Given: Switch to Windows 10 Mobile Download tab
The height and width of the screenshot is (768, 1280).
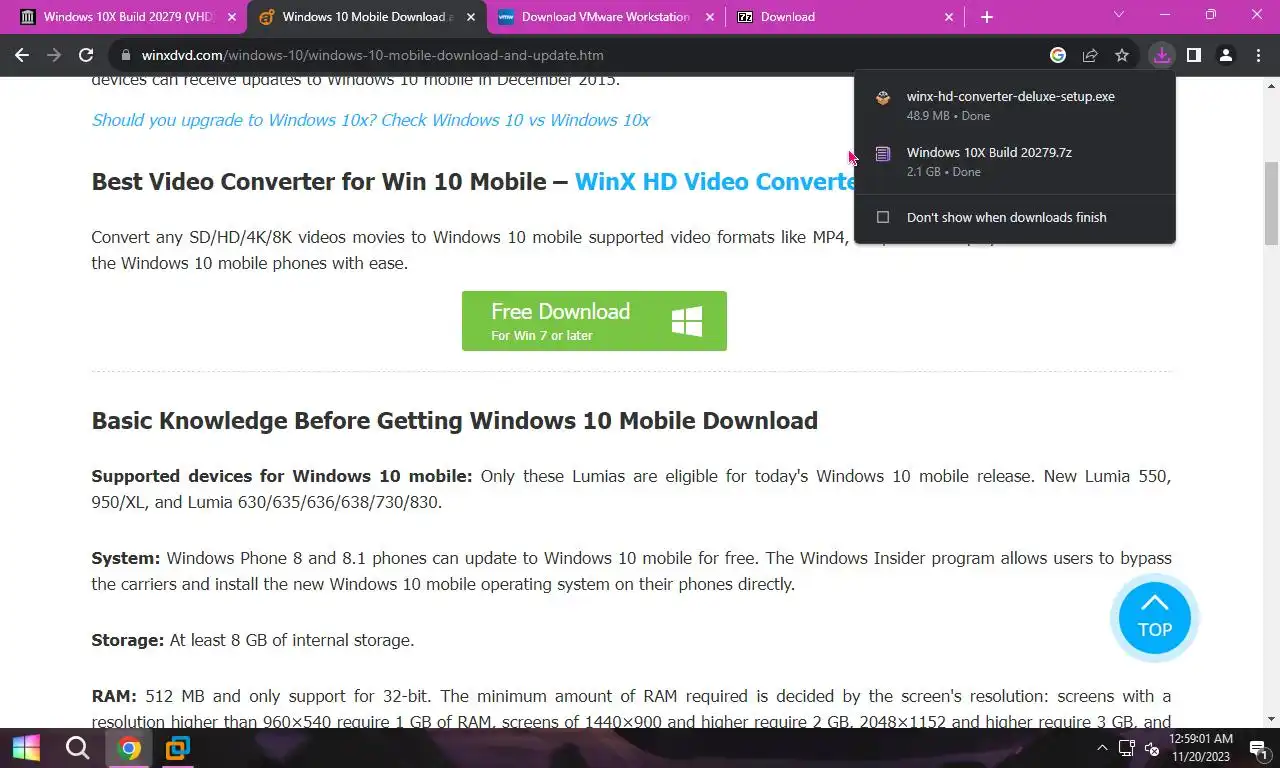Looking at the screenshot, I should pos(367,17).
